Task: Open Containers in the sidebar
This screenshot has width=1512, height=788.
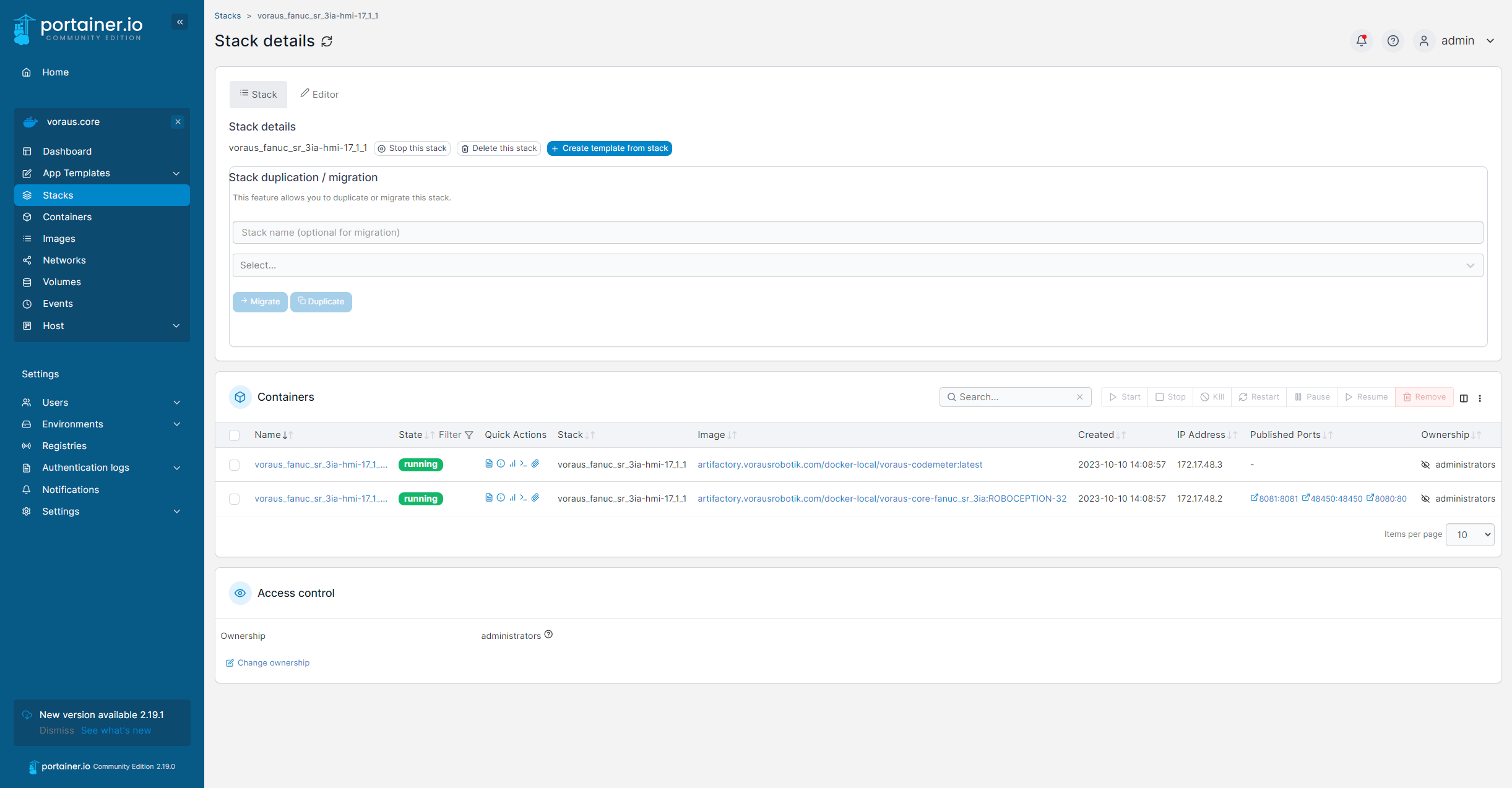Action: click(x=67, y=217)
